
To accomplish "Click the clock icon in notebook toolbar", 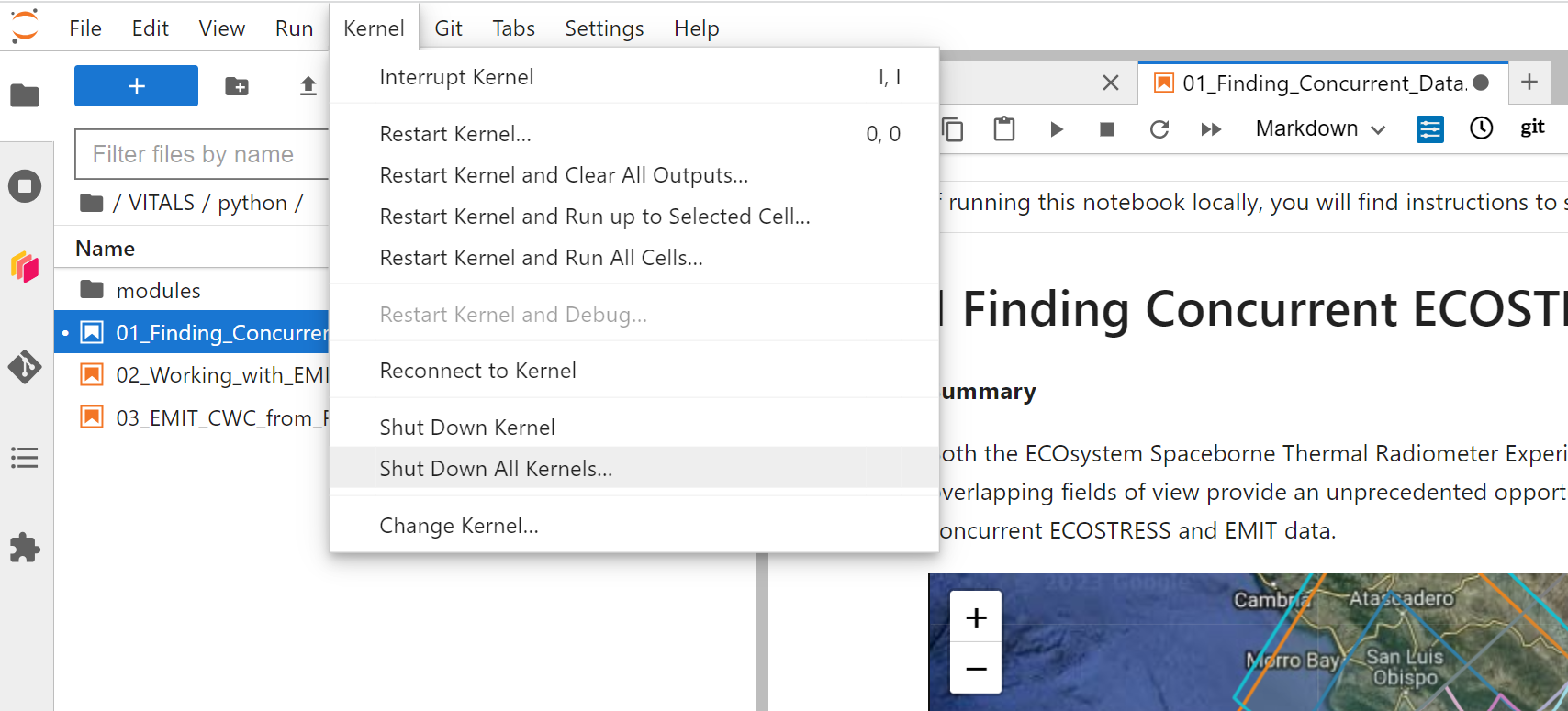I will [x=1481, y=128].
